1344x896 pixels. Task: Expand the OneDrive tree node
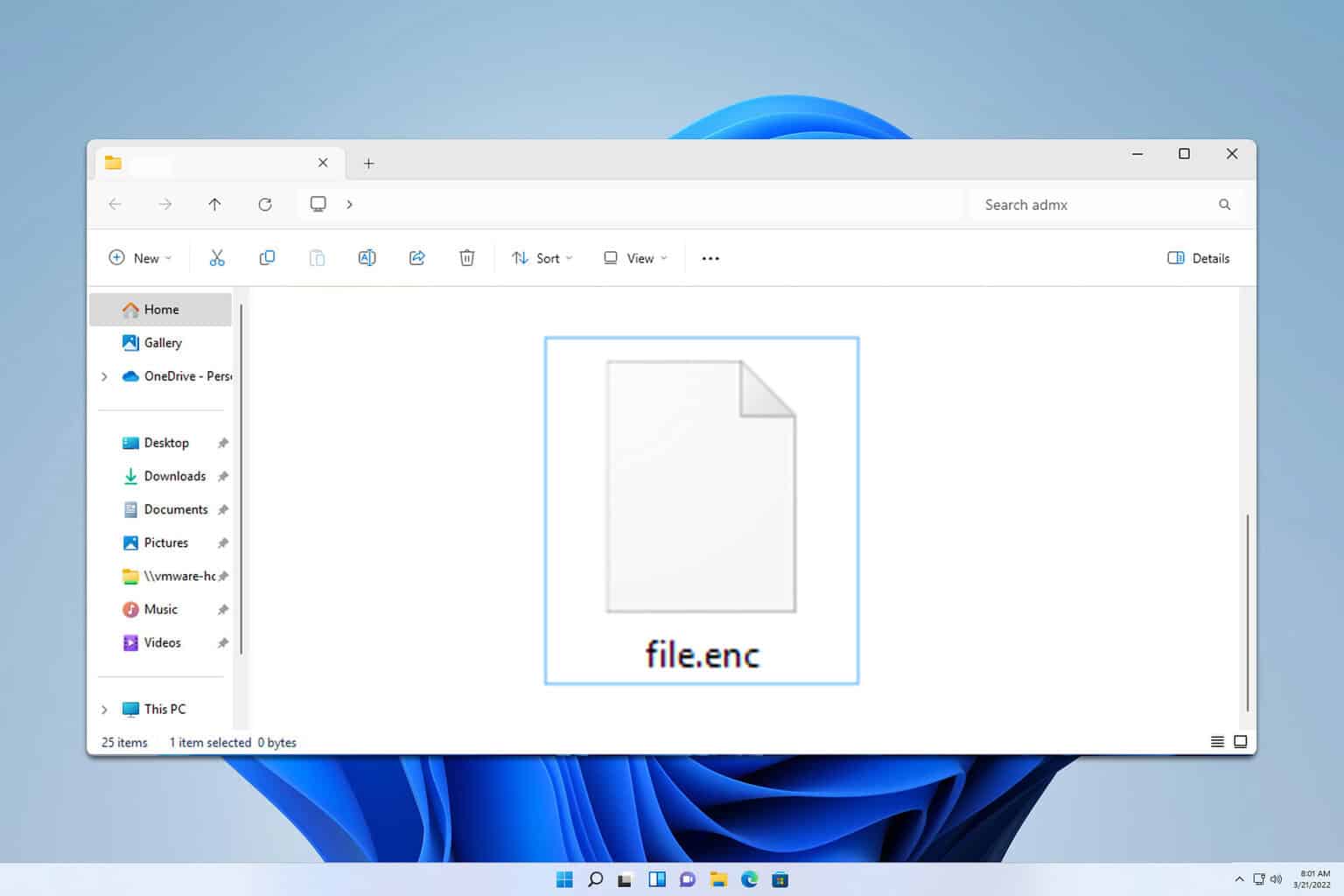tap(104, 376)
